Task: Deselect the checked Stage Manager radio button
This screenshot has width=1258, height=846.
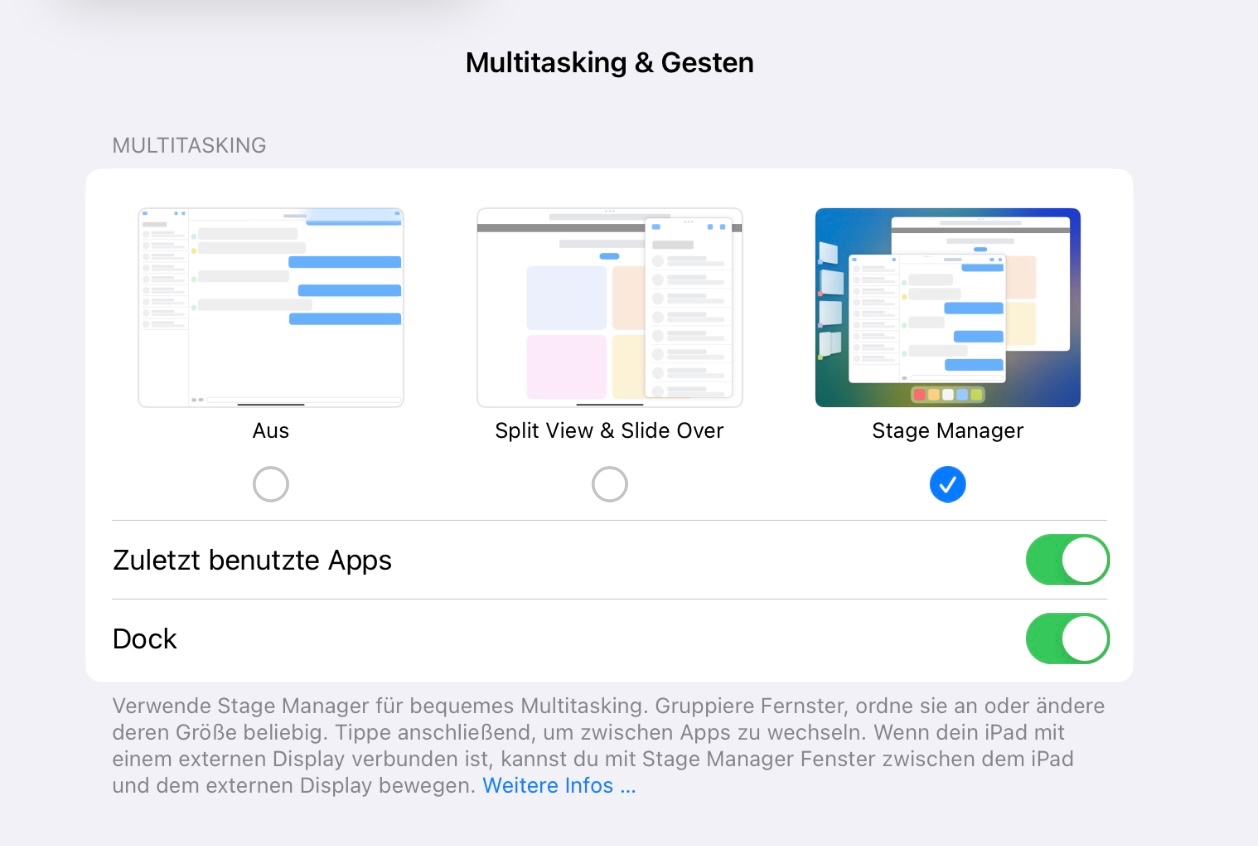Action: [x=947, y=485]
